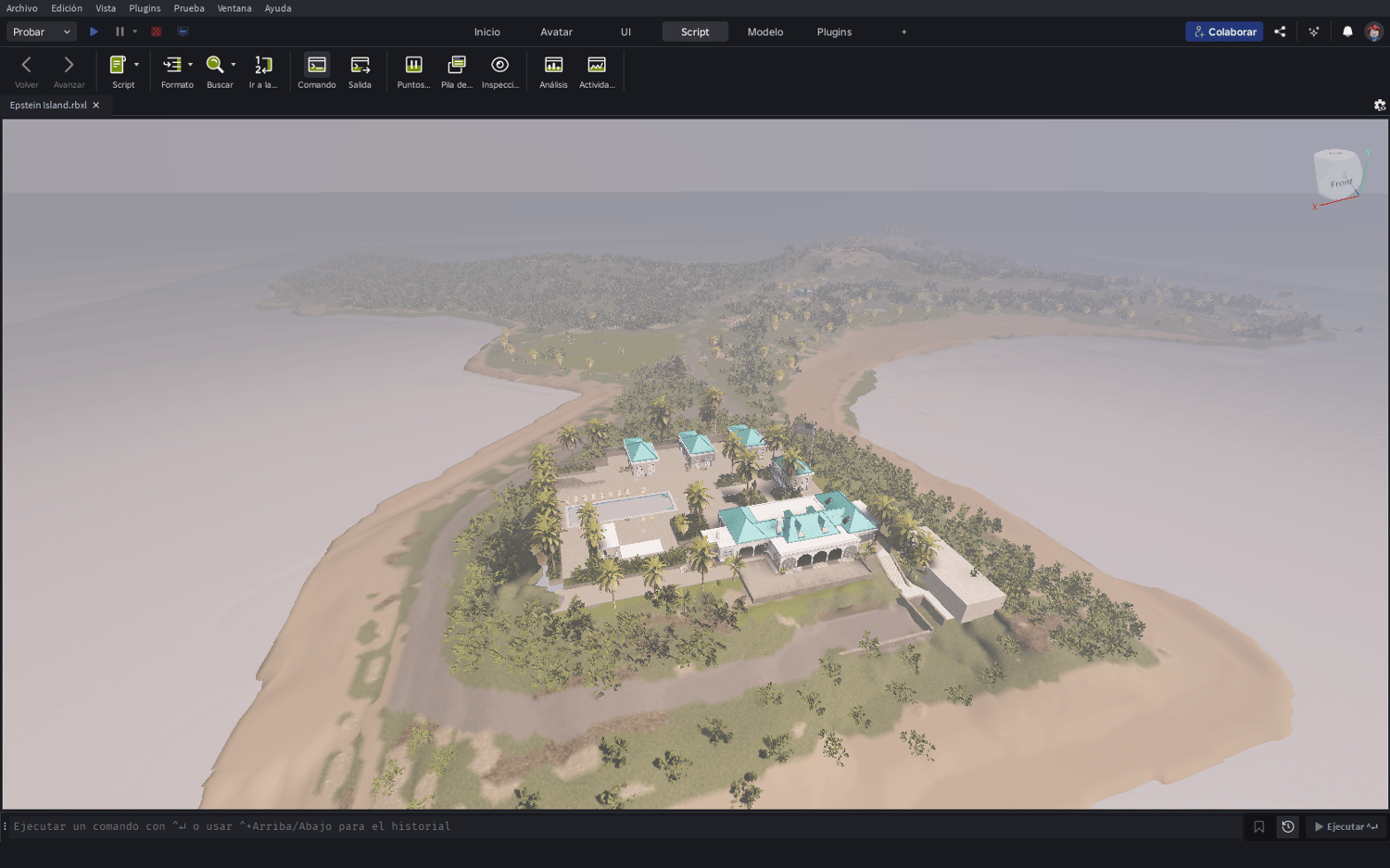Focus the command bar input field
Screen dimensions: 1390x868
click(x=625, y=826)
